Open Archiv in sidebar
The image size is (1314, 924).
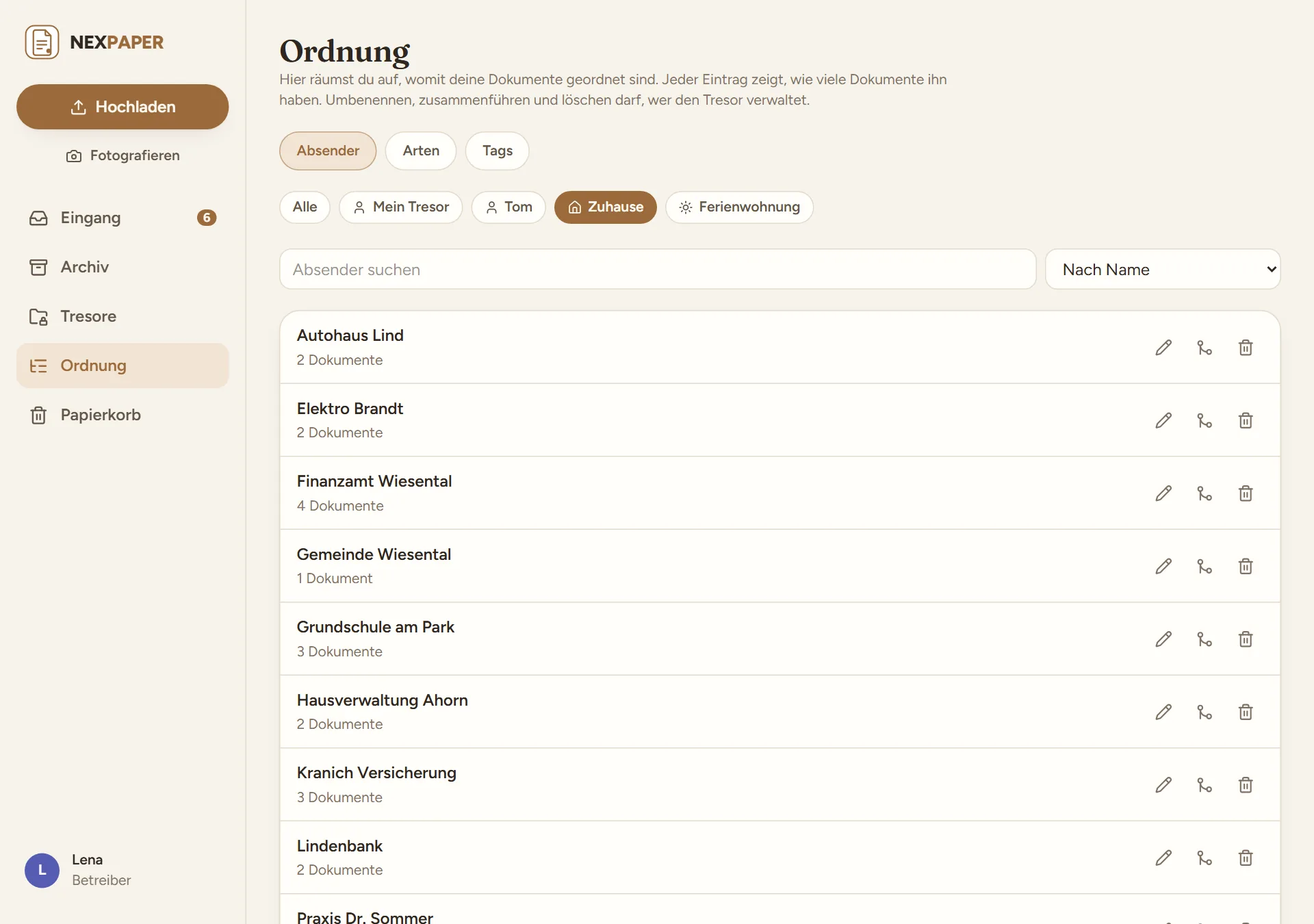point(123,267)
